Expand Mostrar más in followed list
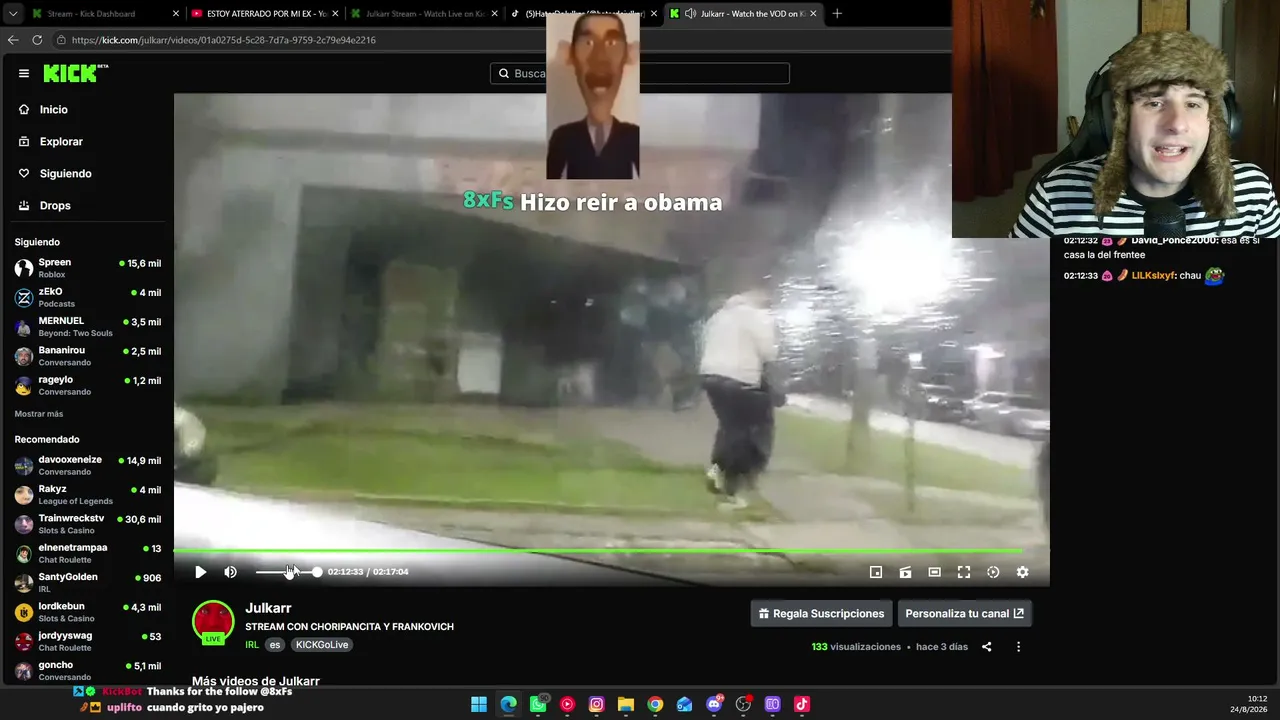The image size is (1280, 720). [39, 414]
